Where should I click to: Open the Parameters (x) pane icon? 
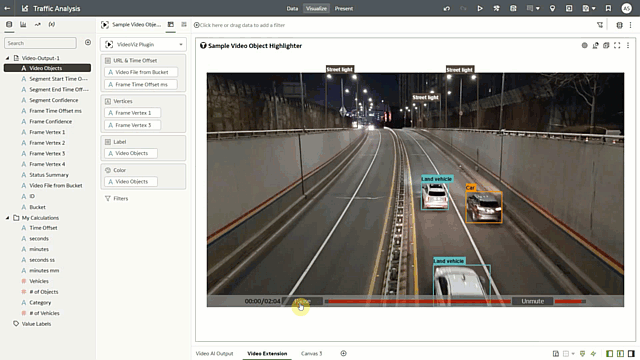(52, 24)
